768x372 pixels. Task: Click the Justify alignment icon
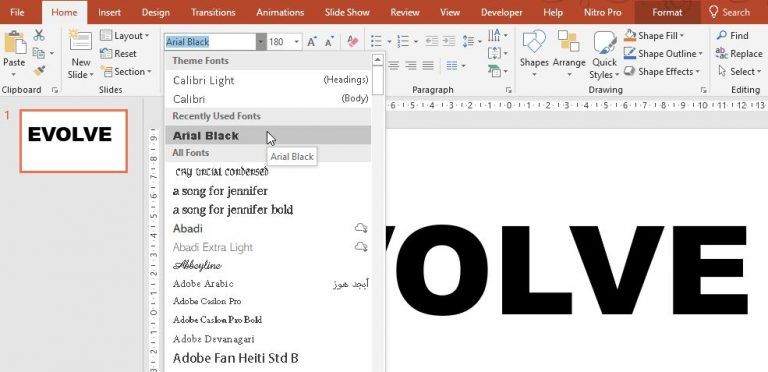[428, 65]
